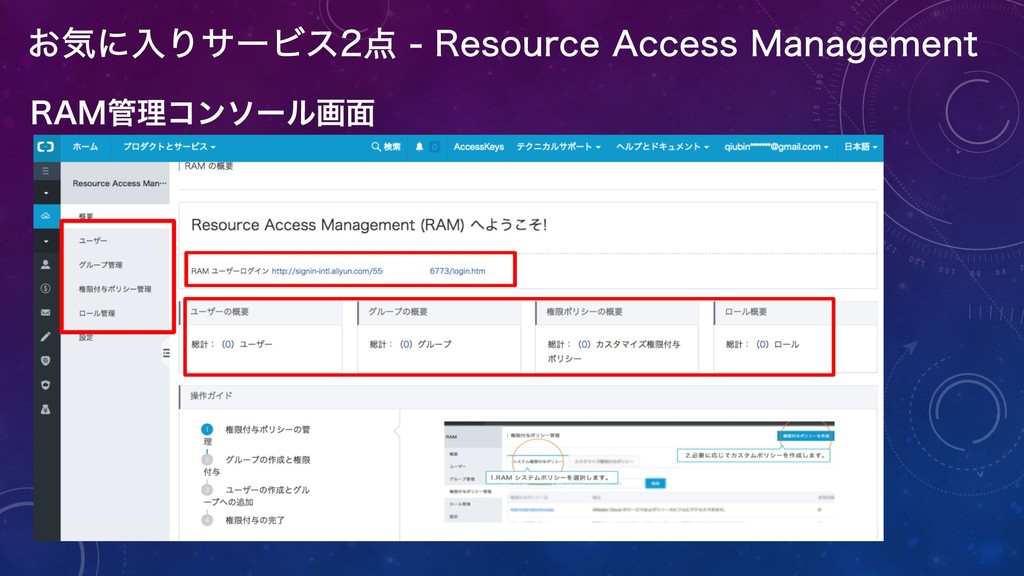
Task: Open AccessKeys in the top bar
Action: click(x=479, y=147)
